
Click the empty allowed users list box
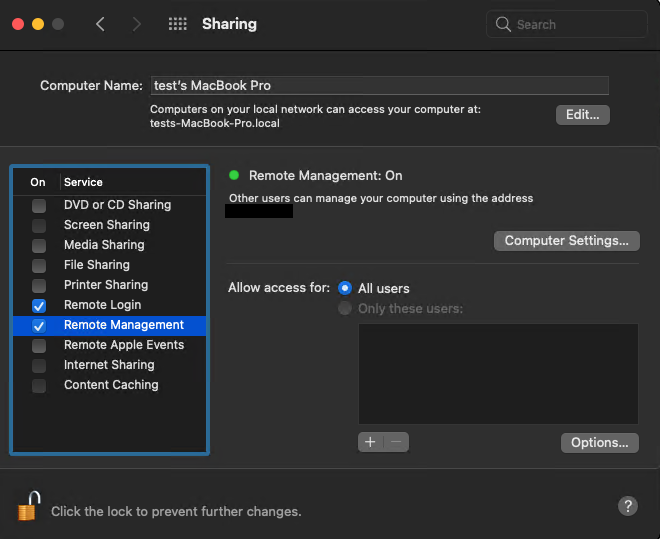pos(498,374)
